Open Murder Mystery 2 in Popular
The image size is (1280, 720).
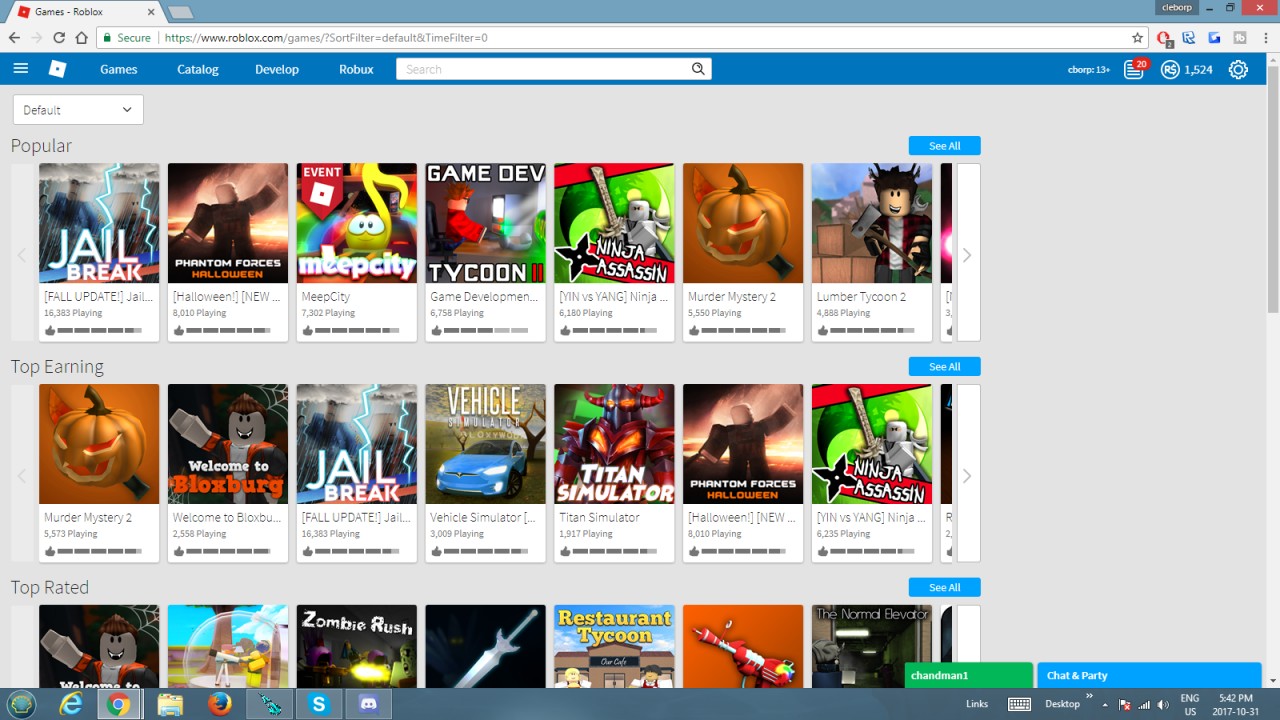point(743,223)
